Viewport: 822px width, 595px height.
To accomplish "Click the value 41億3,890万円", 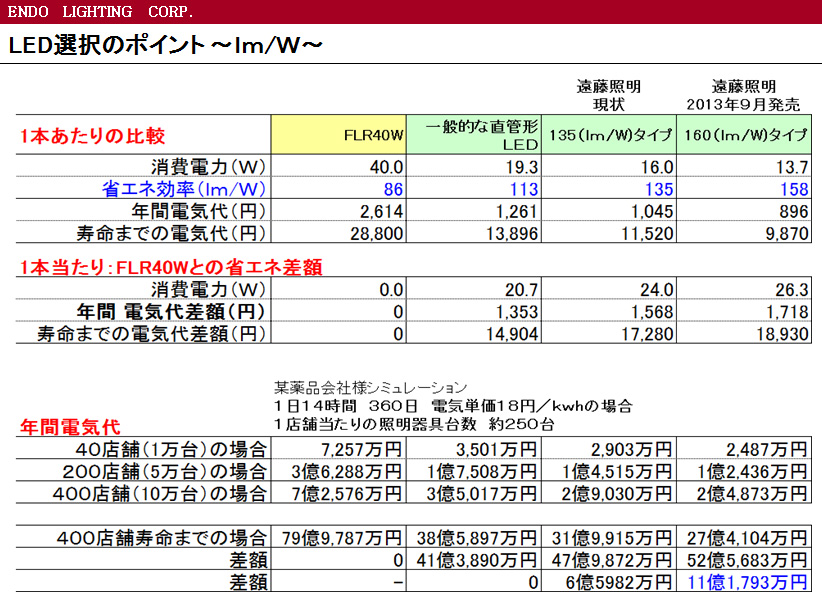I will pyautogui.click(x=477, y=560).
